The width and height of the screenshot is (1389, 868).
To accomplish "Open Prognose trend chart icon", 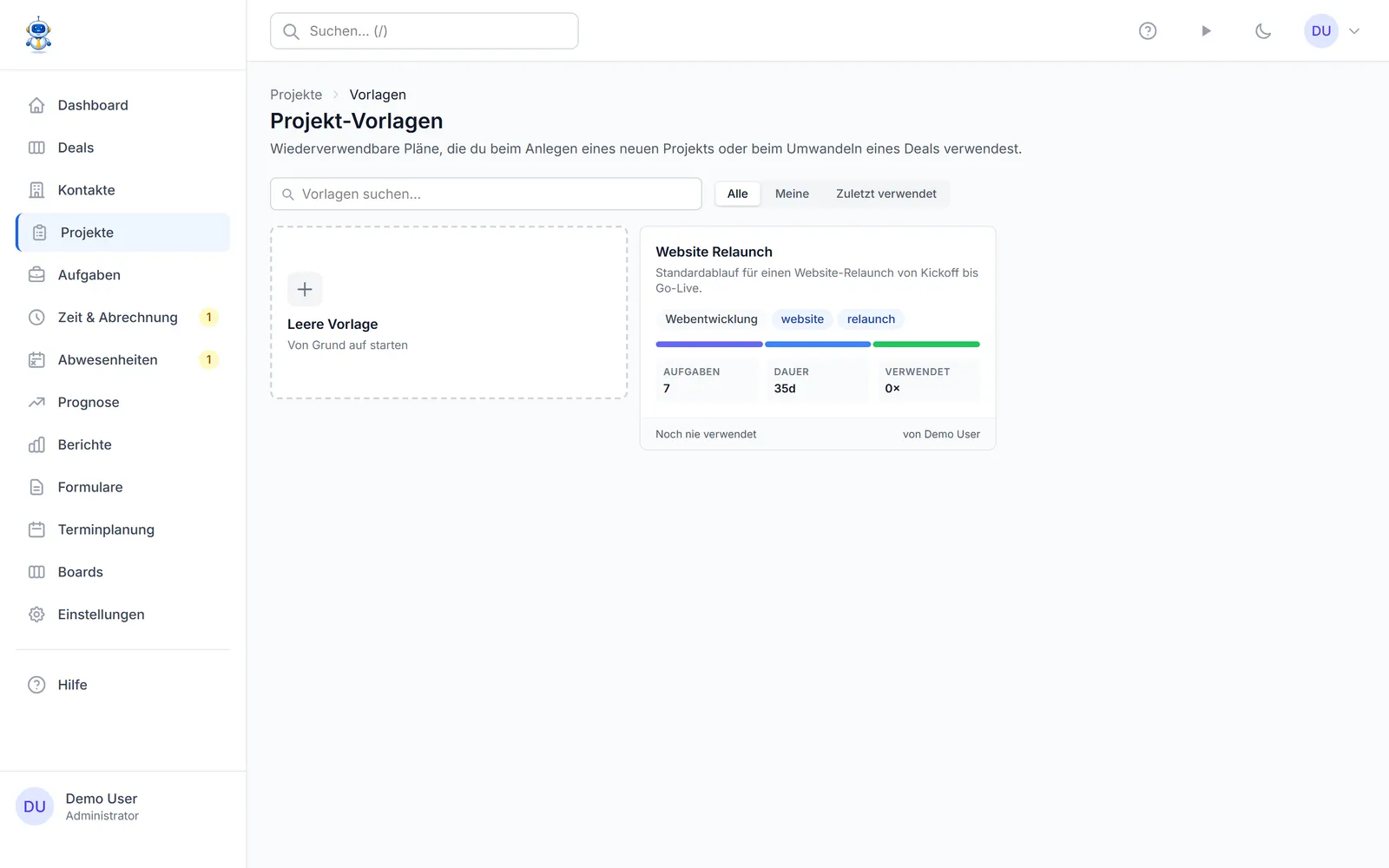I will [36, 403].
